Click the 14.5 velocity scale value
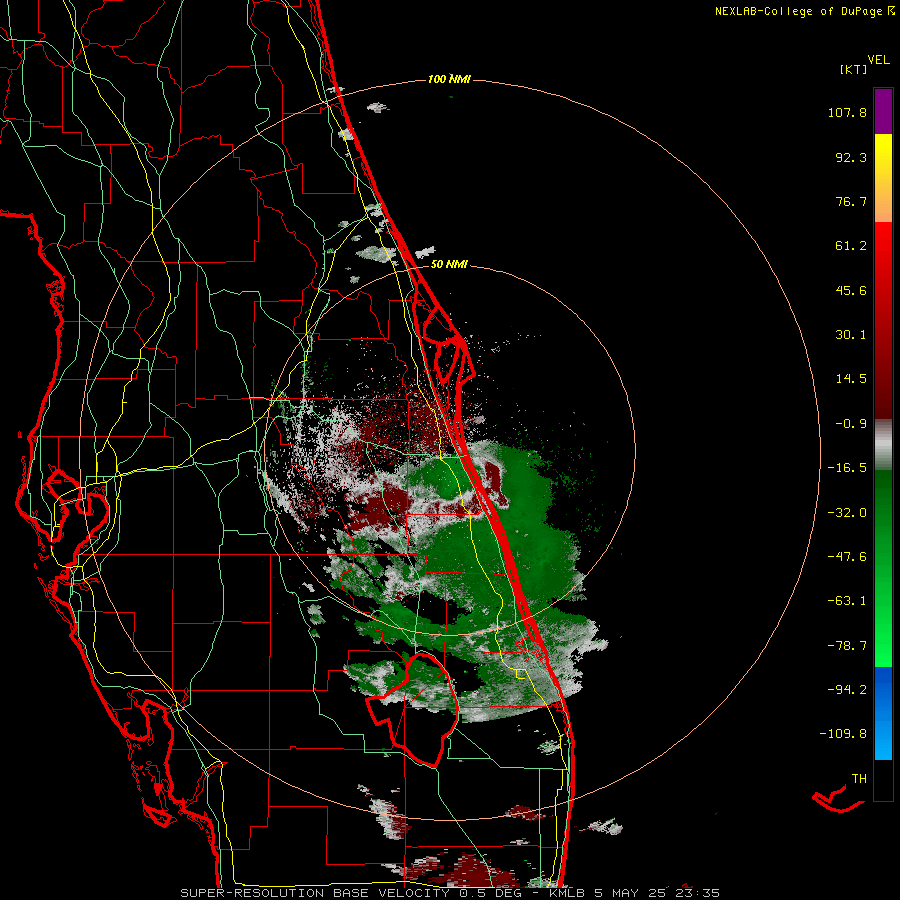The height and width of the screenshot is (900, 900). click(x=851, y=379)
